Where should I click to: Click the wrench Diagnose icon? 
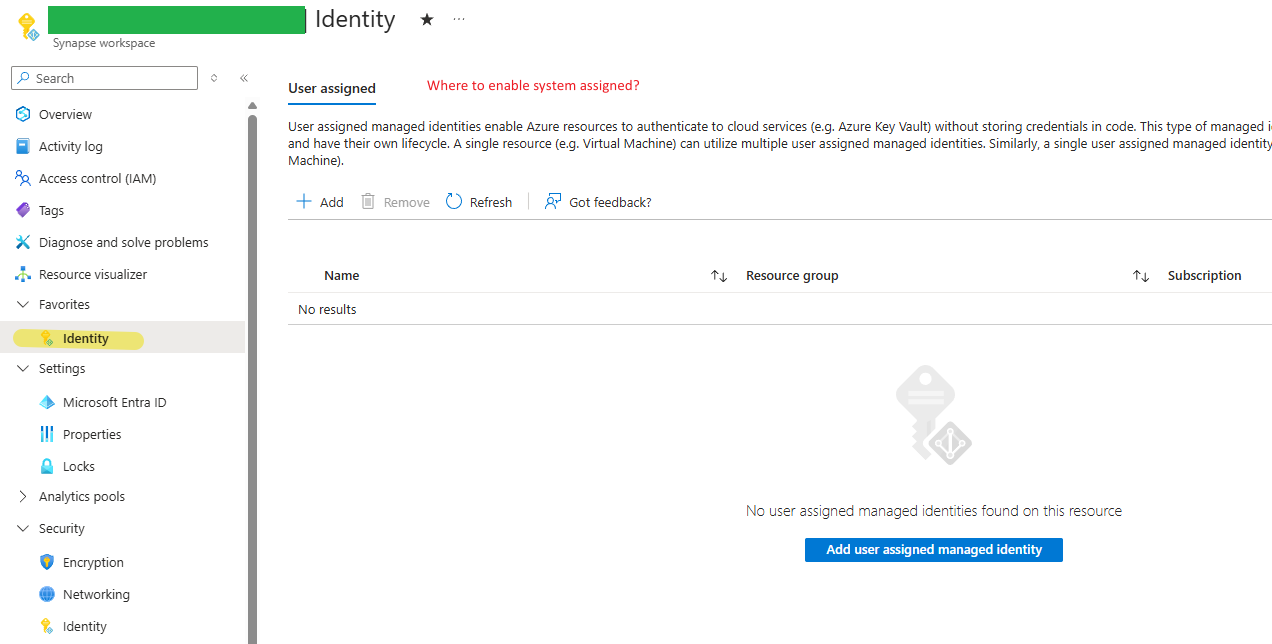pyautogui.click(x=23, y=242)
